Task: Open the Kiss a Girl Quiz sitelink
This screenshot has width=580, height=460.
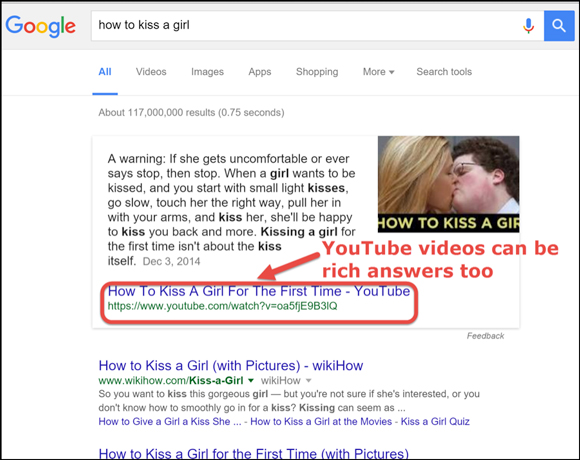Action: (x=435, y=422)
